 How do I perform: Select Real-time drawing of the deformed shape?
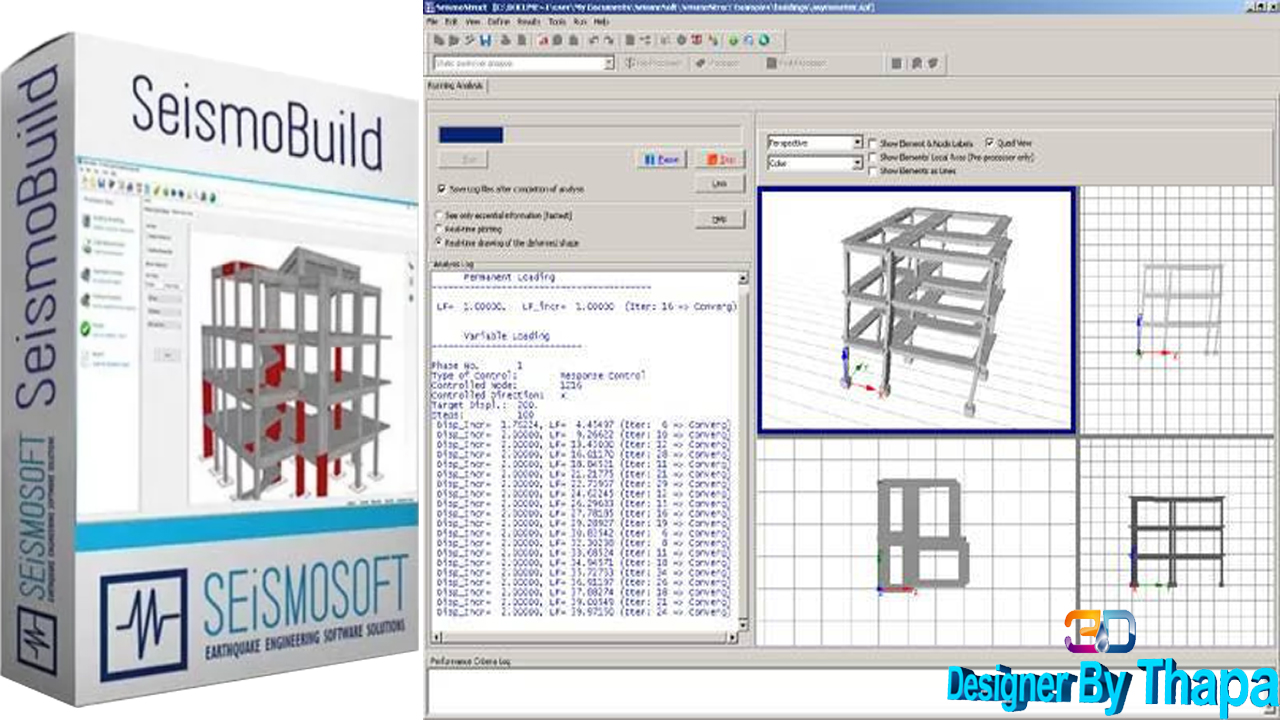click(441, 242)
